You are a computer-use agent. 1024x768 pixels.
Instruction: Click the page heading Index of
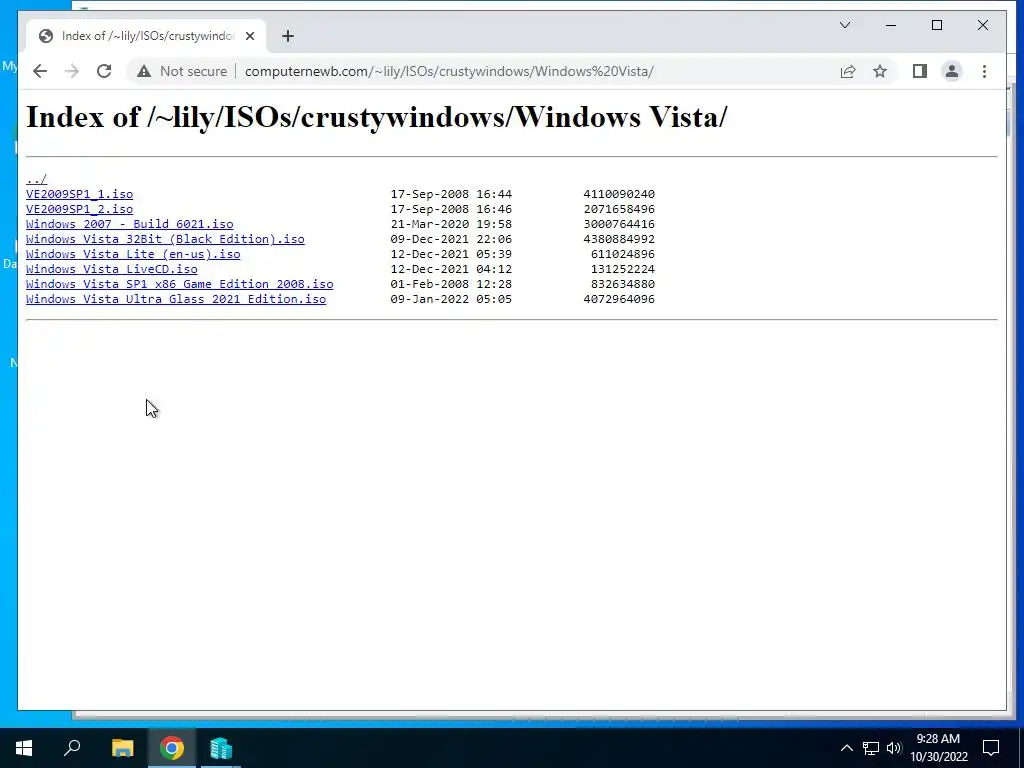(376, 118)
